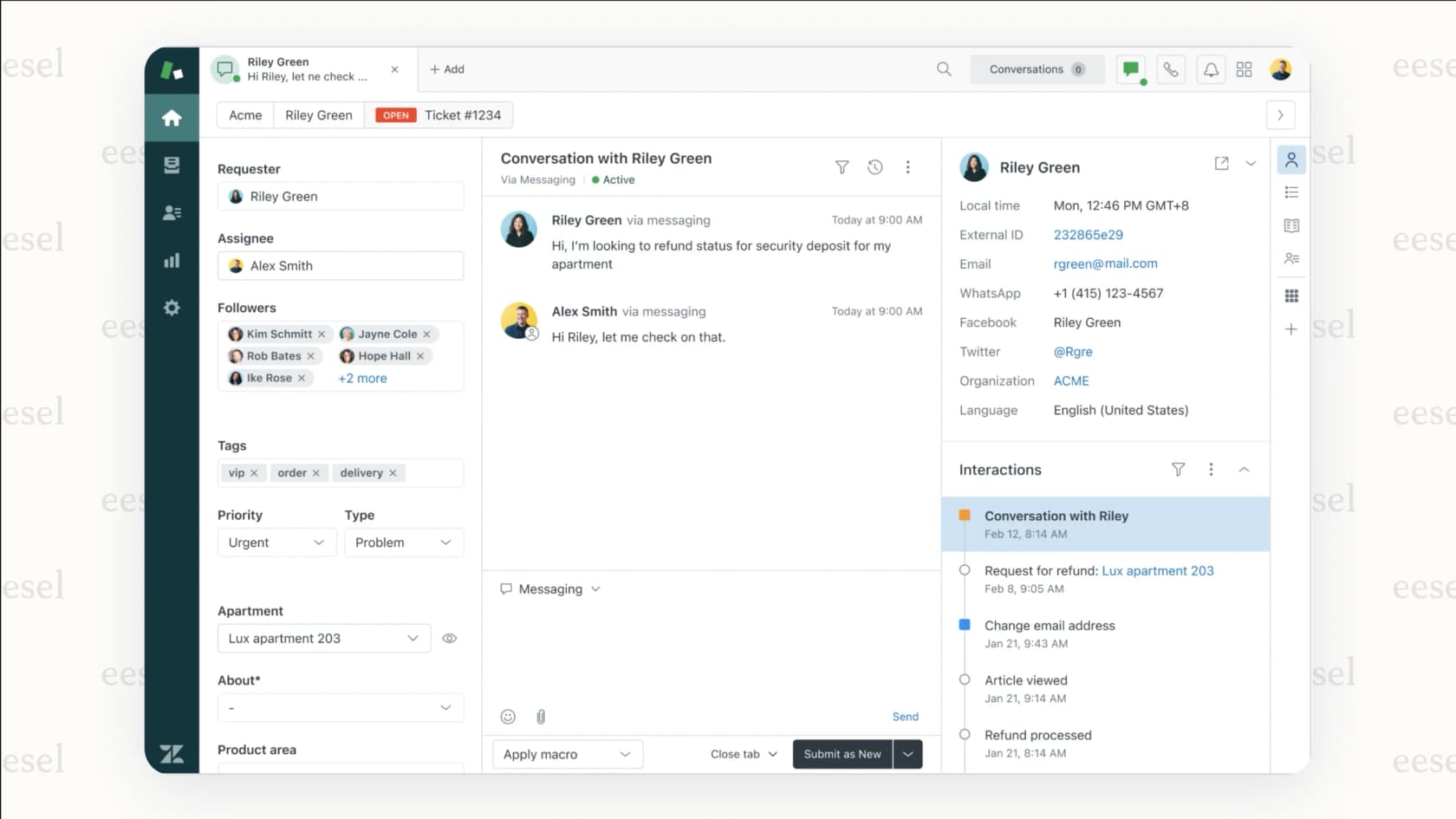1456x819 pixels.
Task: Open the Admin settings gear icon
Action: coord(172,308)
